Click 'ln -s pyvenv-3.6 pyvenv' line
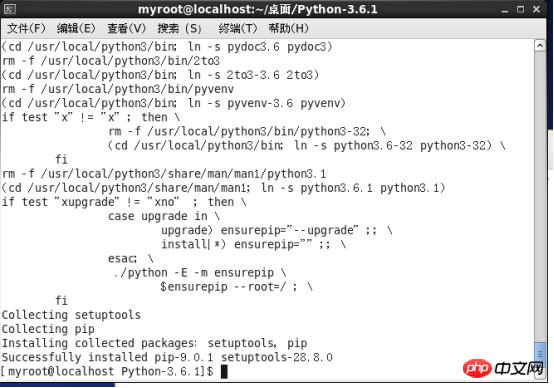The width and height of the screenshot is (554, 388). coord(173,103)
